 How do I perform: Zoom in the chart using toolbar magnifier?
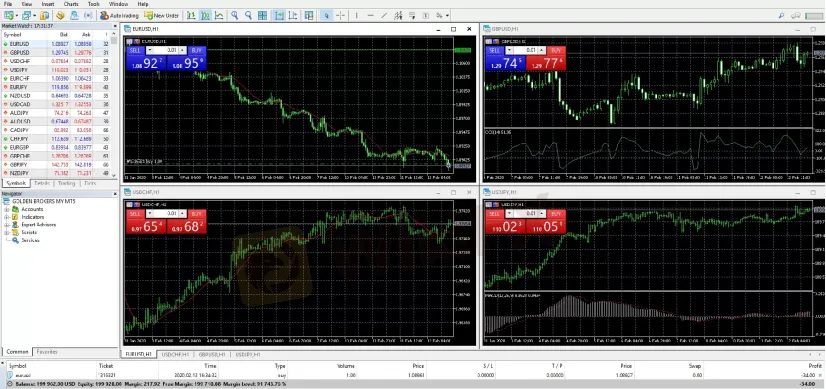[234, 16]
